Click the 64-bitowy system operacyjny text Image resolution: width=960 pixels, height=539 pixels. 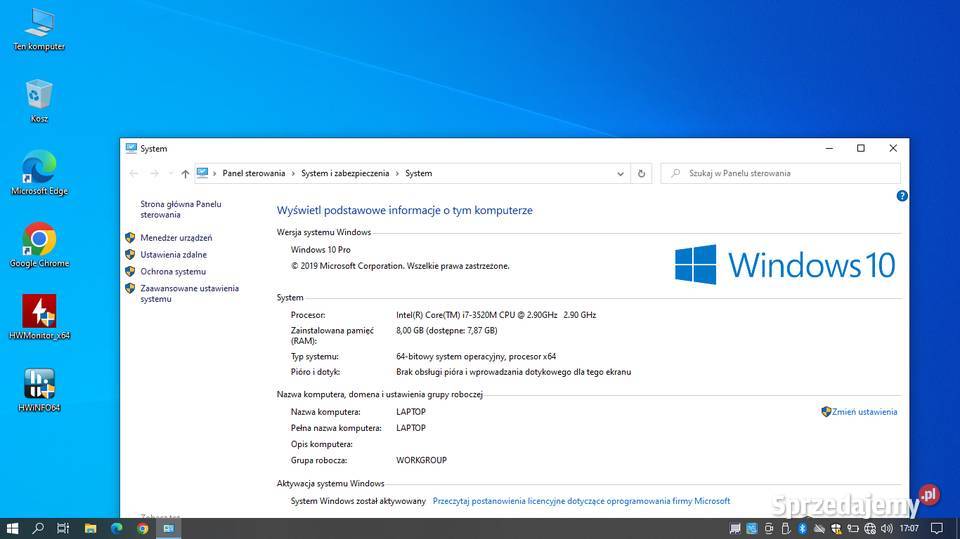(x=476, y=356)
